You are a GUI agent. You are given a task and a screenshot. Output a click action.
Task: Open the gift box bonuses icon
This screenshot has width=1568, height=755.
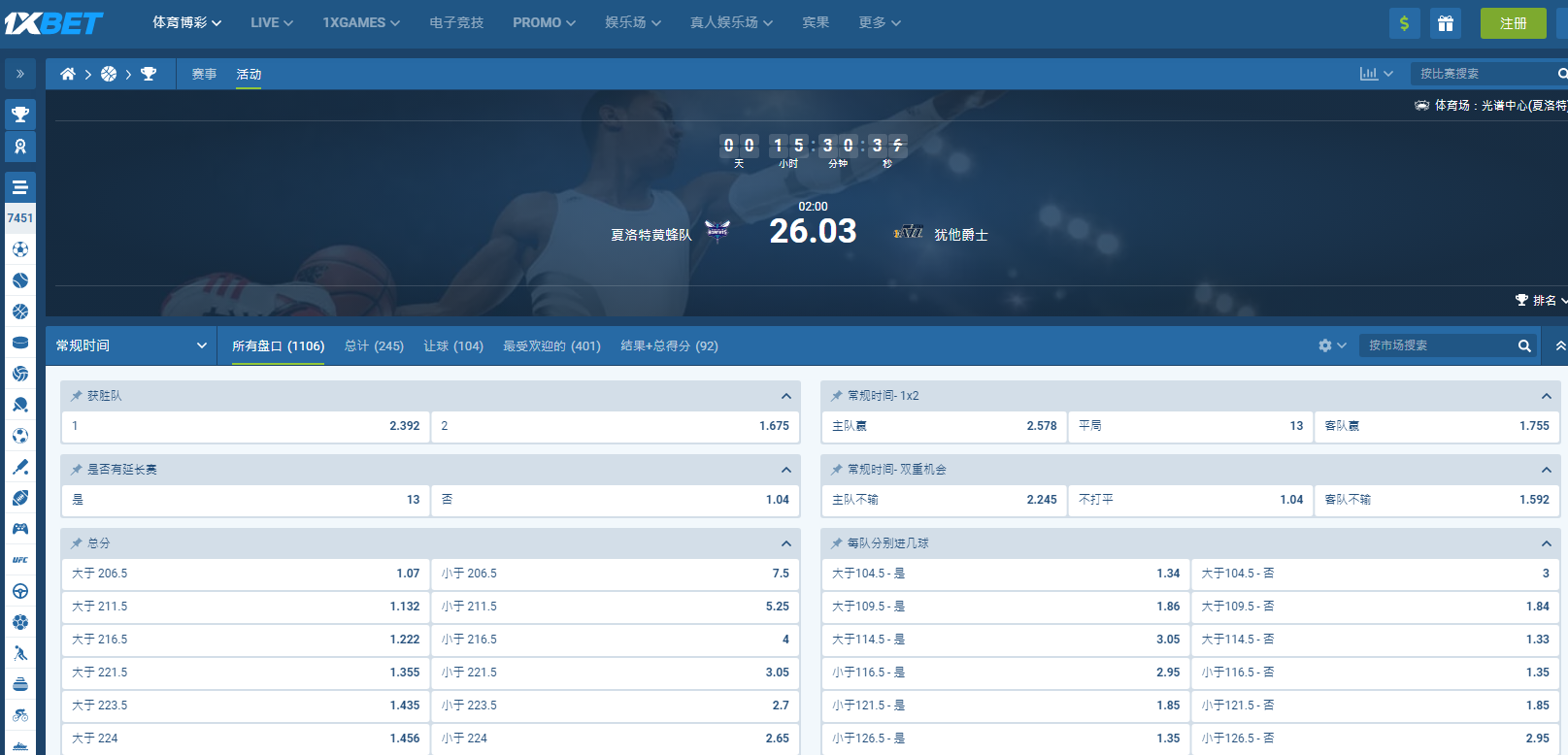click(x=1445, y=23)
